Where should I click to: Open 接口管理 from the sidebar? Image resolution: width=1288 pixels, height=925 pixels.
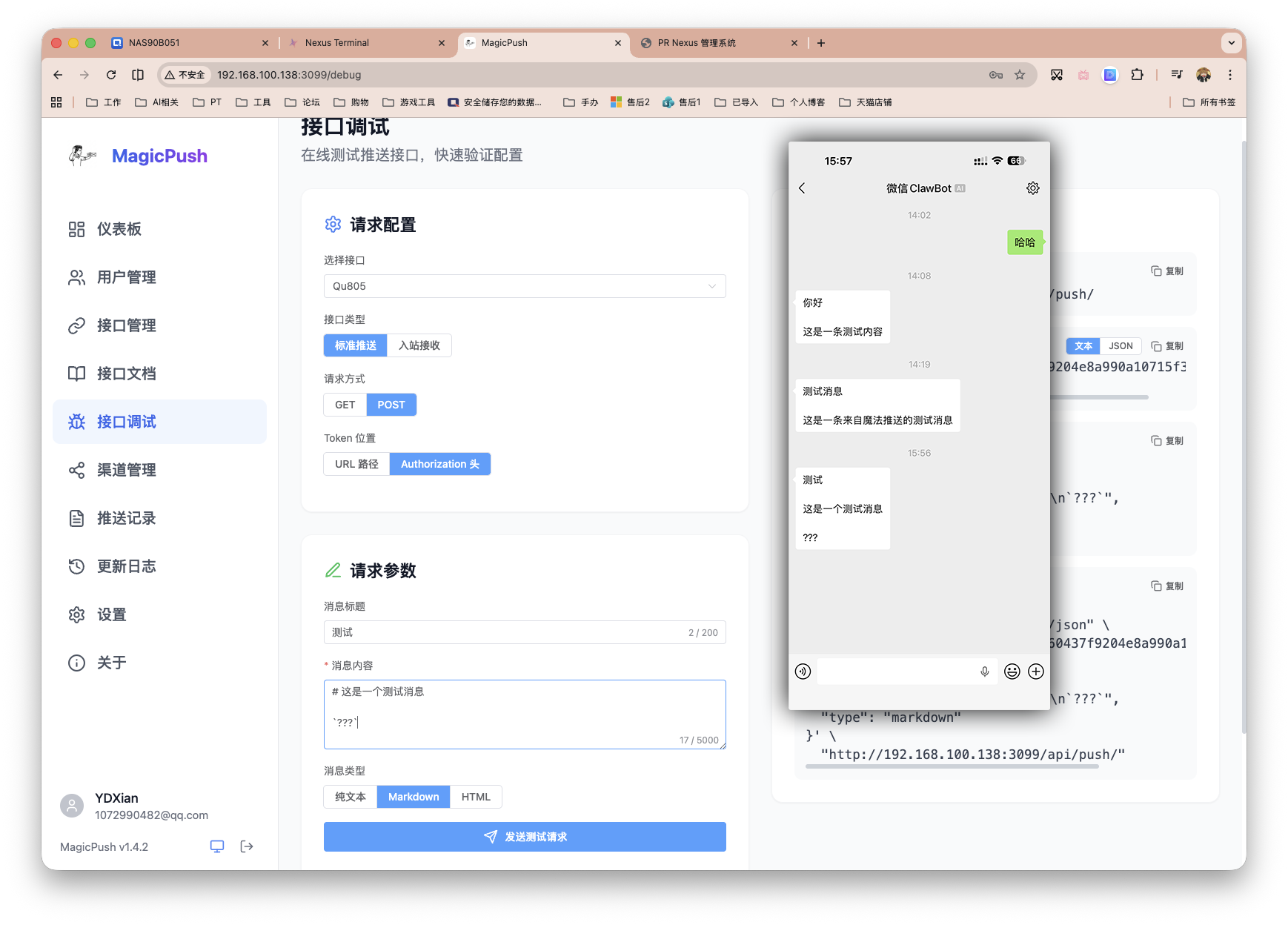127,325
